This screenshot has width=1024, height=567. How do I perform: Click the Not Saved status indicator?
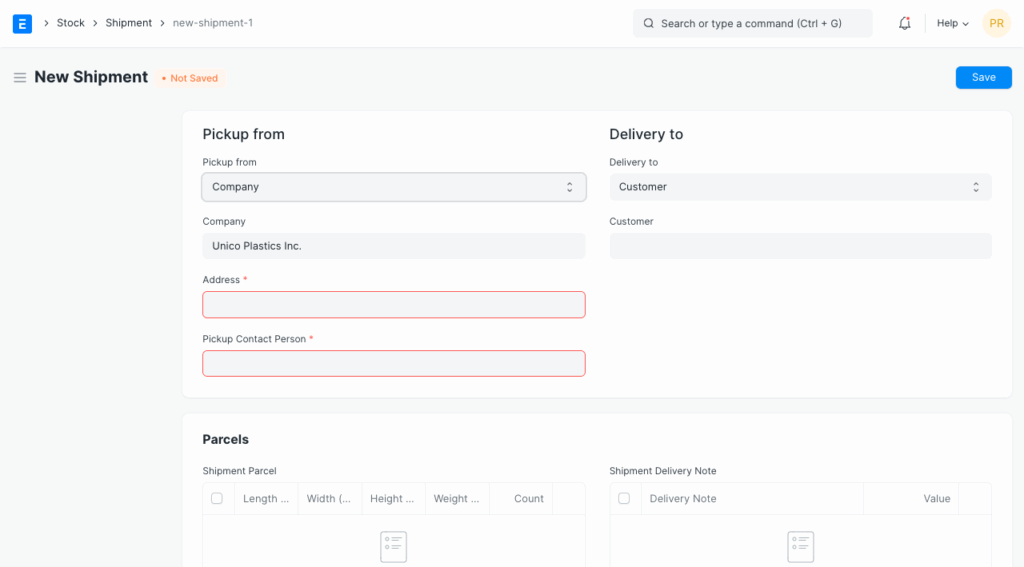point(190,78)
